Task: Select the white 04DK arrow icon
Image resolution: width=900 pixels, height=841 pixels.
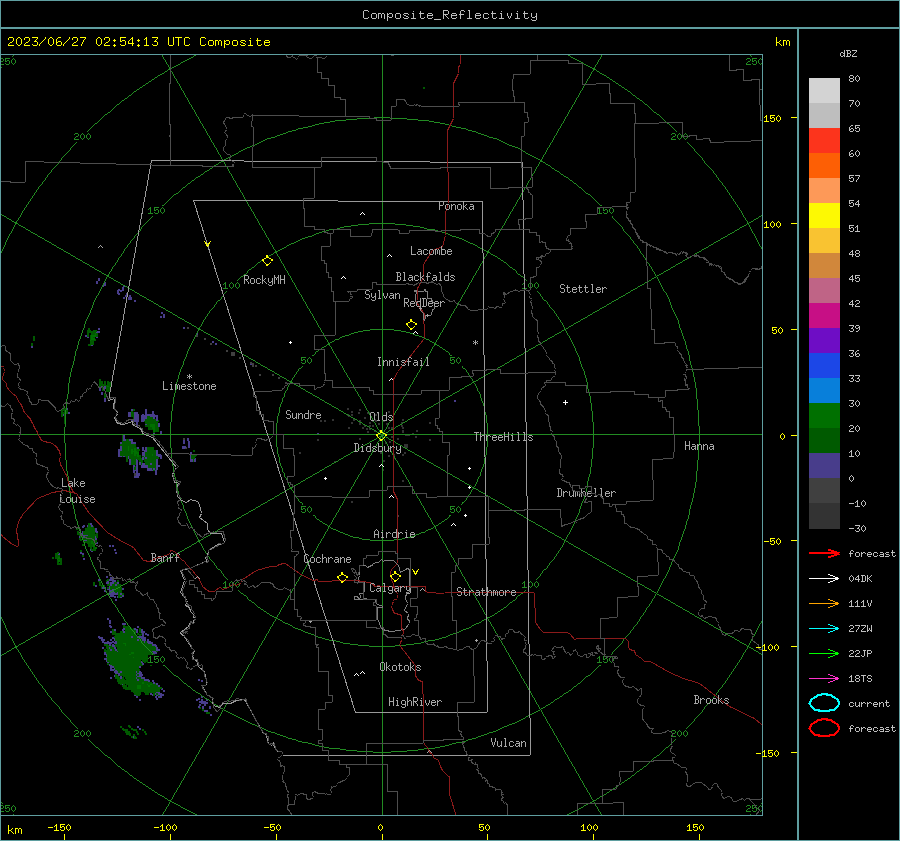Action: [x=824, y=579]
